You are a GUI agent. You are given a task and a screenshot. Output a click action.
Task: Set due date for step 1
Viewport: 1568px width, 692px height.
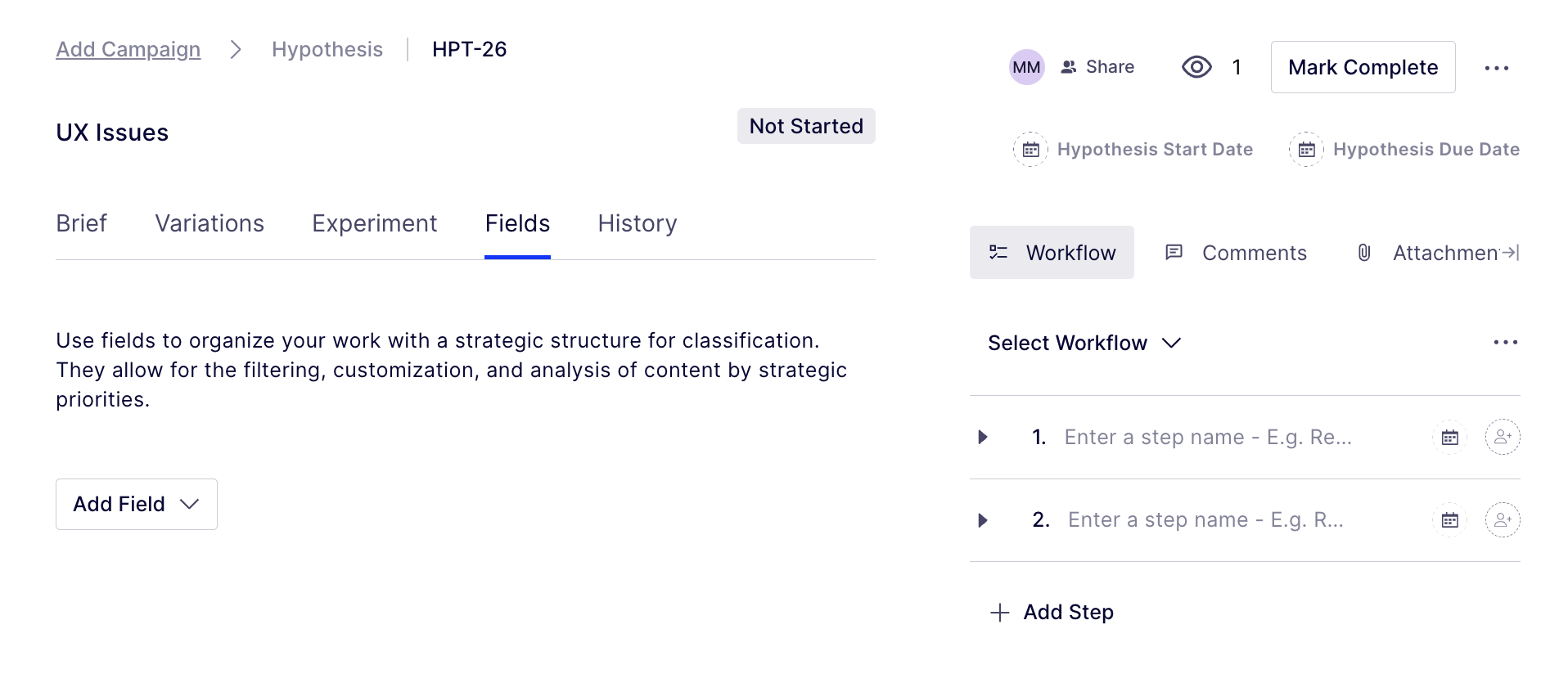tap(1449, 438)
